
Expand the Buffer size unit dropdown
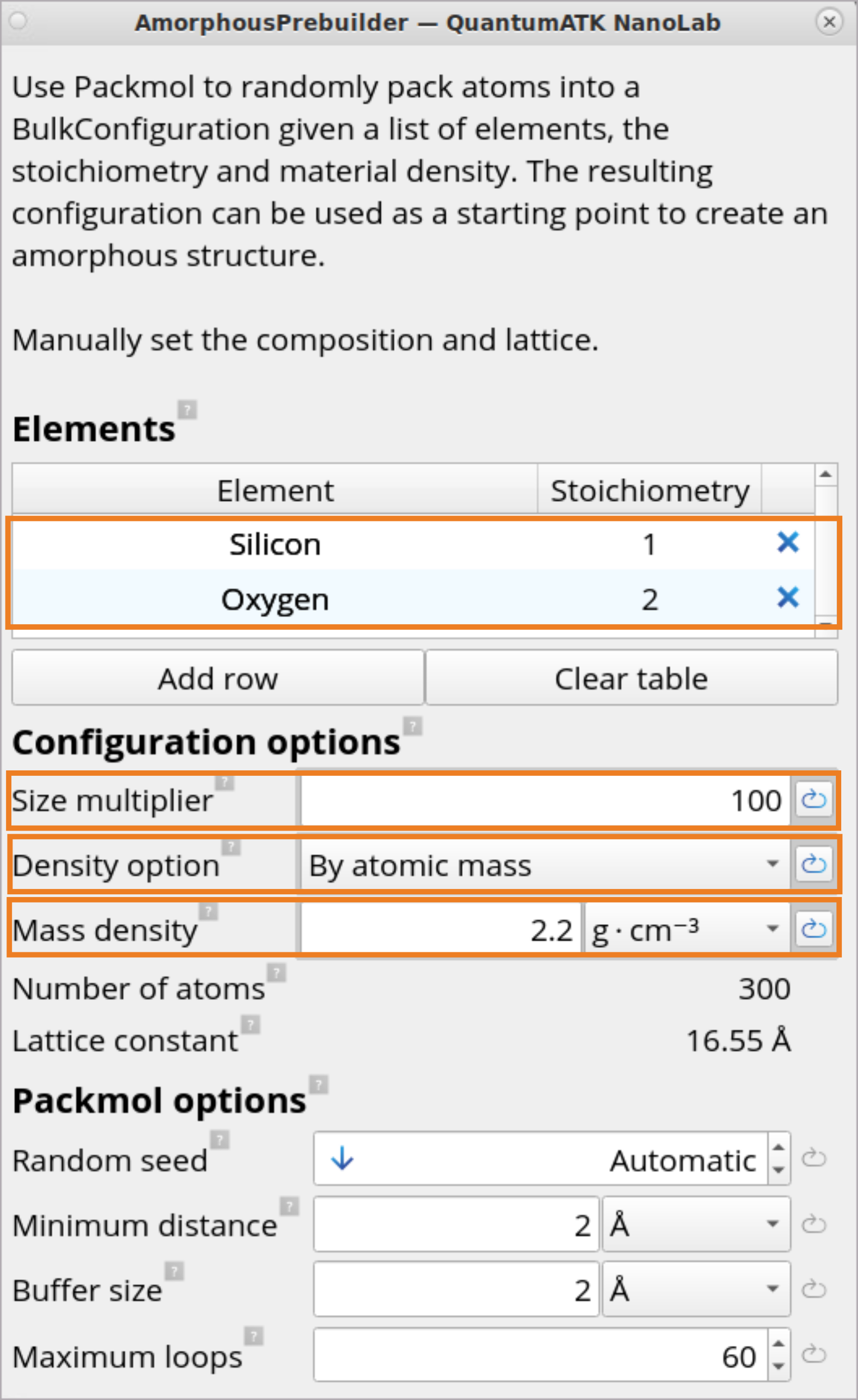coord(696,1289)
